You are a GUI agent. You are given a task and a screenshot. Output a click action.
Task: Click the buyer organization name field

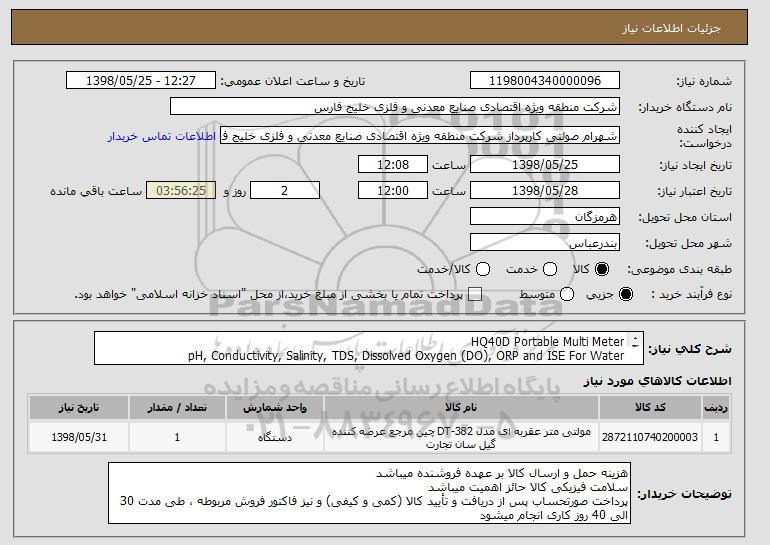click(395, 107)
